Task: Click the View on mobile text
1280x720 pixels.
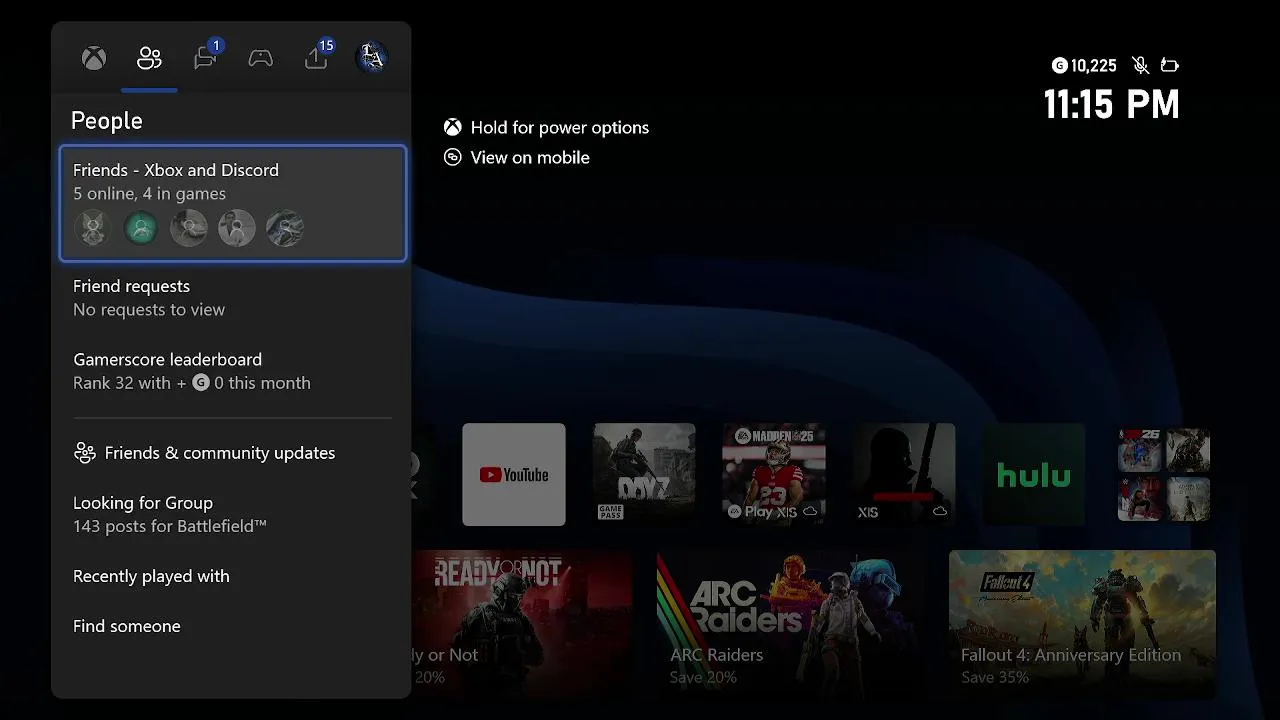Action: tap(530, 157)
